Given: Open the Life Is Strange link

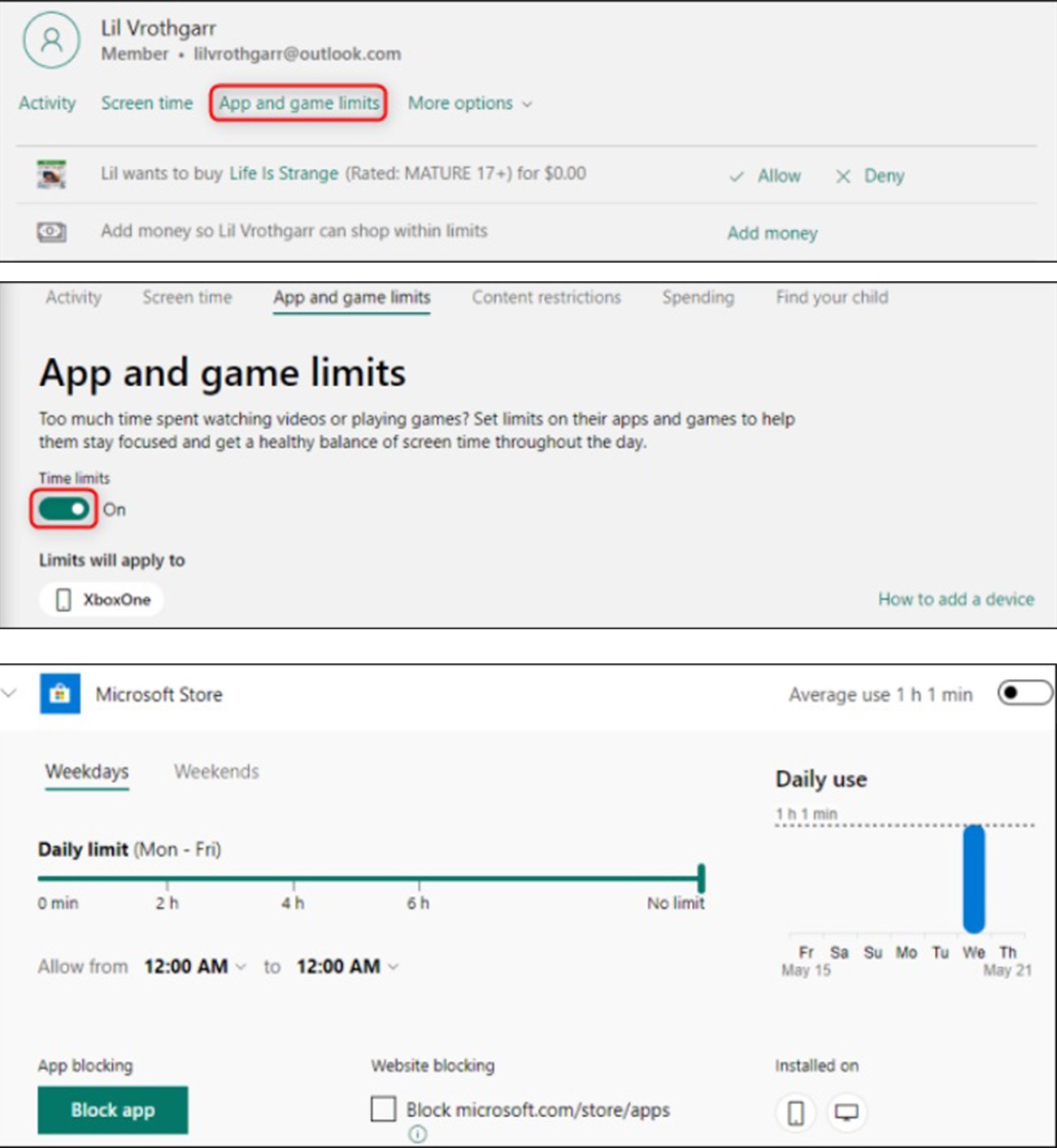Looking at the screenshot, I should tap(284, 173).
